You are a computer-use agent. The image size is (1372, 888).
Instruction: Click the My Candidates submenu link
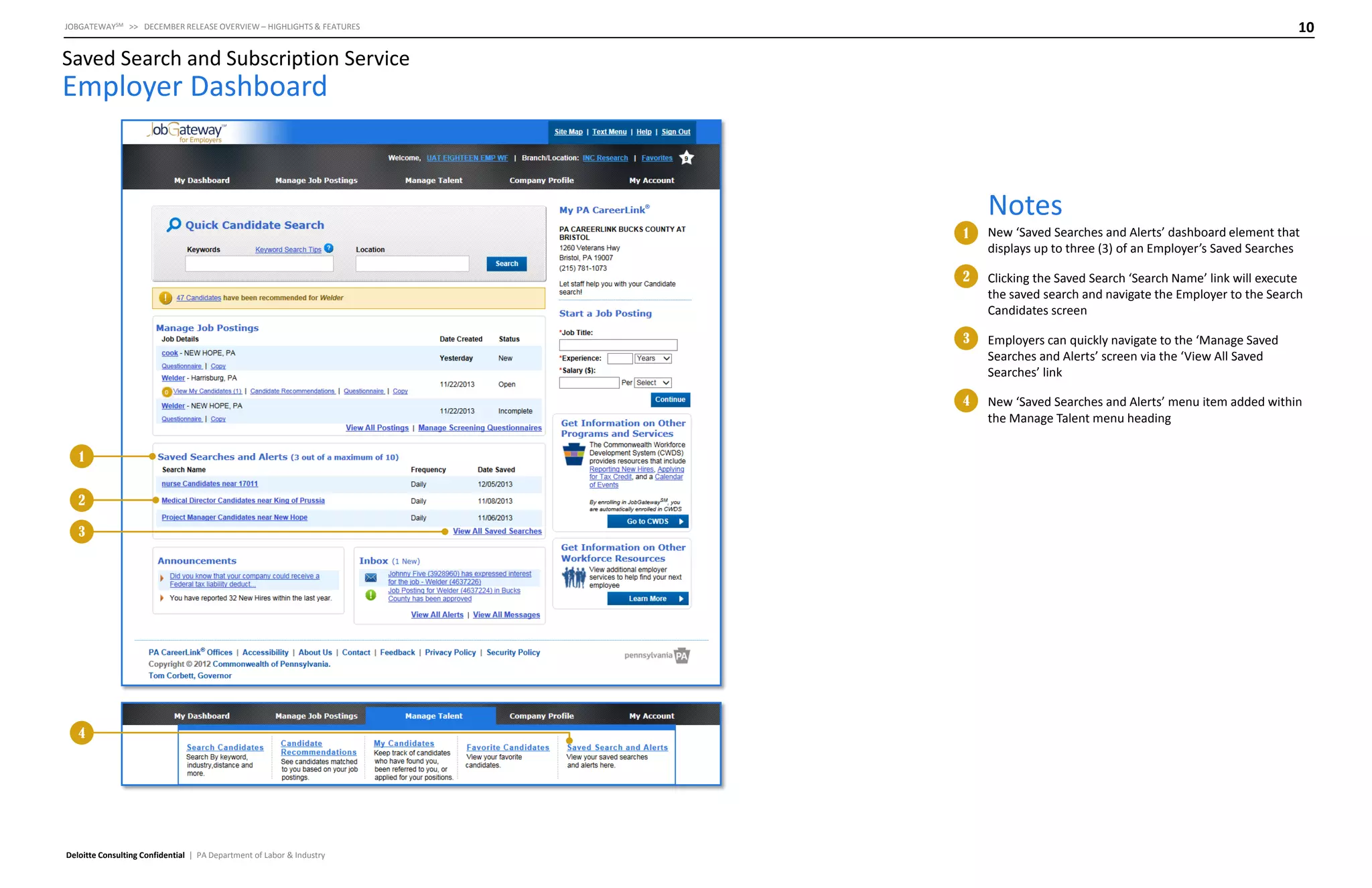point(404,743)
